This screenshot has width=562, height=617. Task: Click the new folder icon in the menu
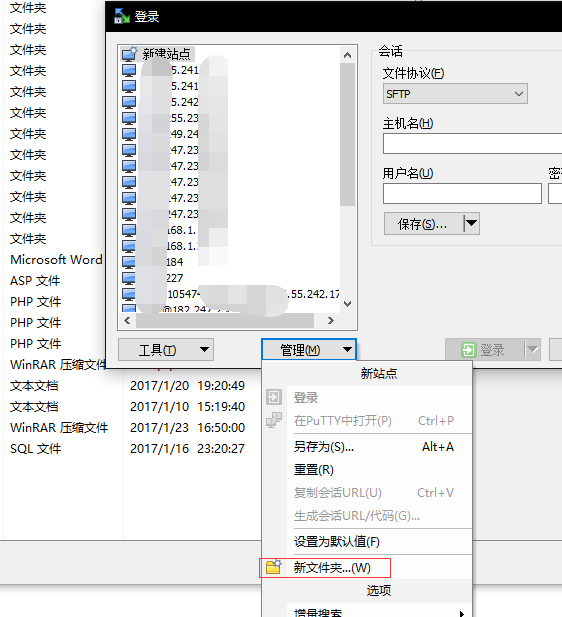click(274, 567)
